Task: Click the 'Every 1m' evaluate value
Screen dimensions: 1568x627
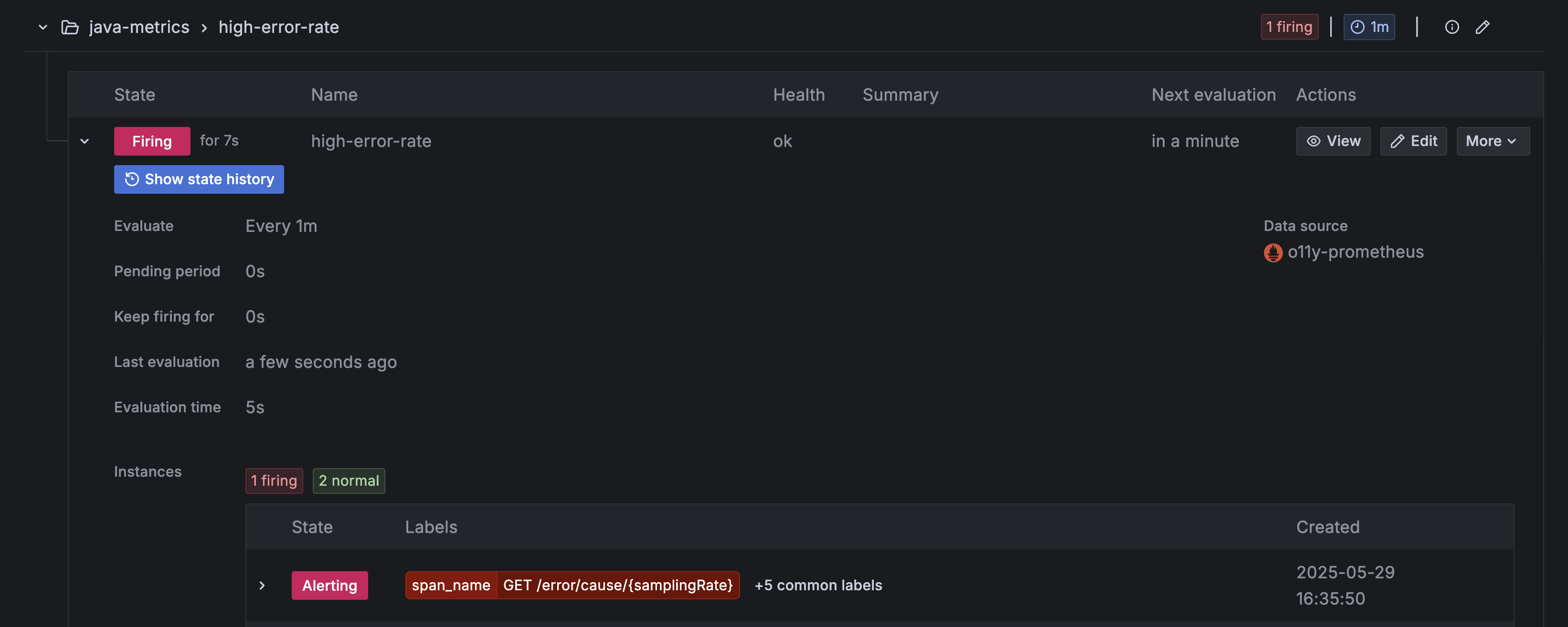Action: pyautogui.click(x=281, y=226)
